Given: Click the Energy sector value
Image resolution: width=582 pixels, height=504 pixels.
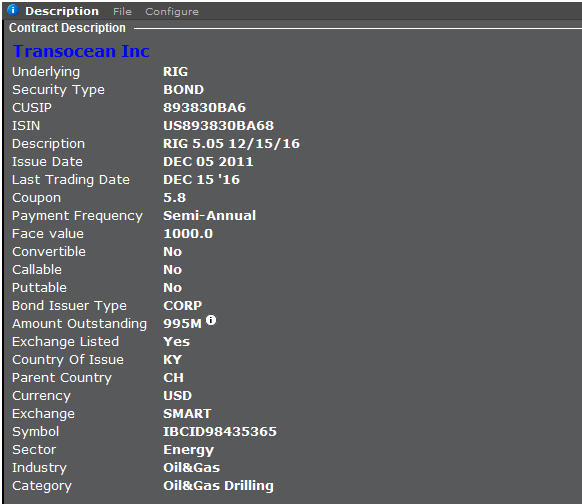Looking at the screenshot, I should (189, 450).
